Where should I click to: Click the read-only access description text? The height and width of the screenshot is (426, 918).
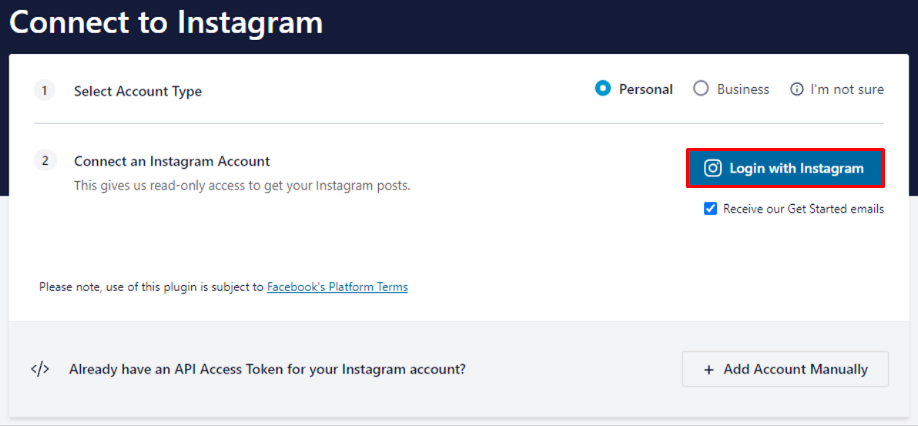[242, 185]
